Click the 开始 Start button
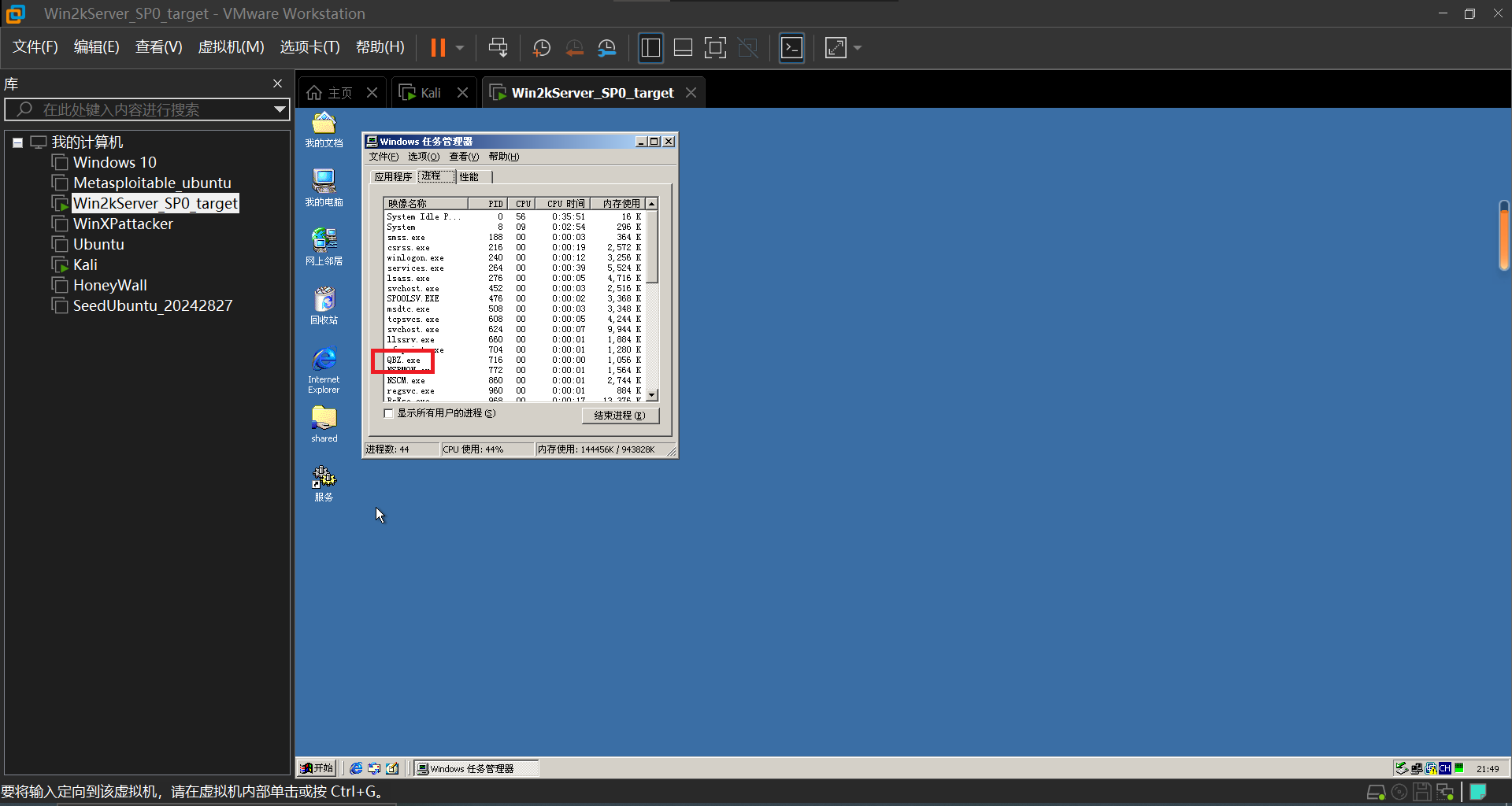 [317, 768]
